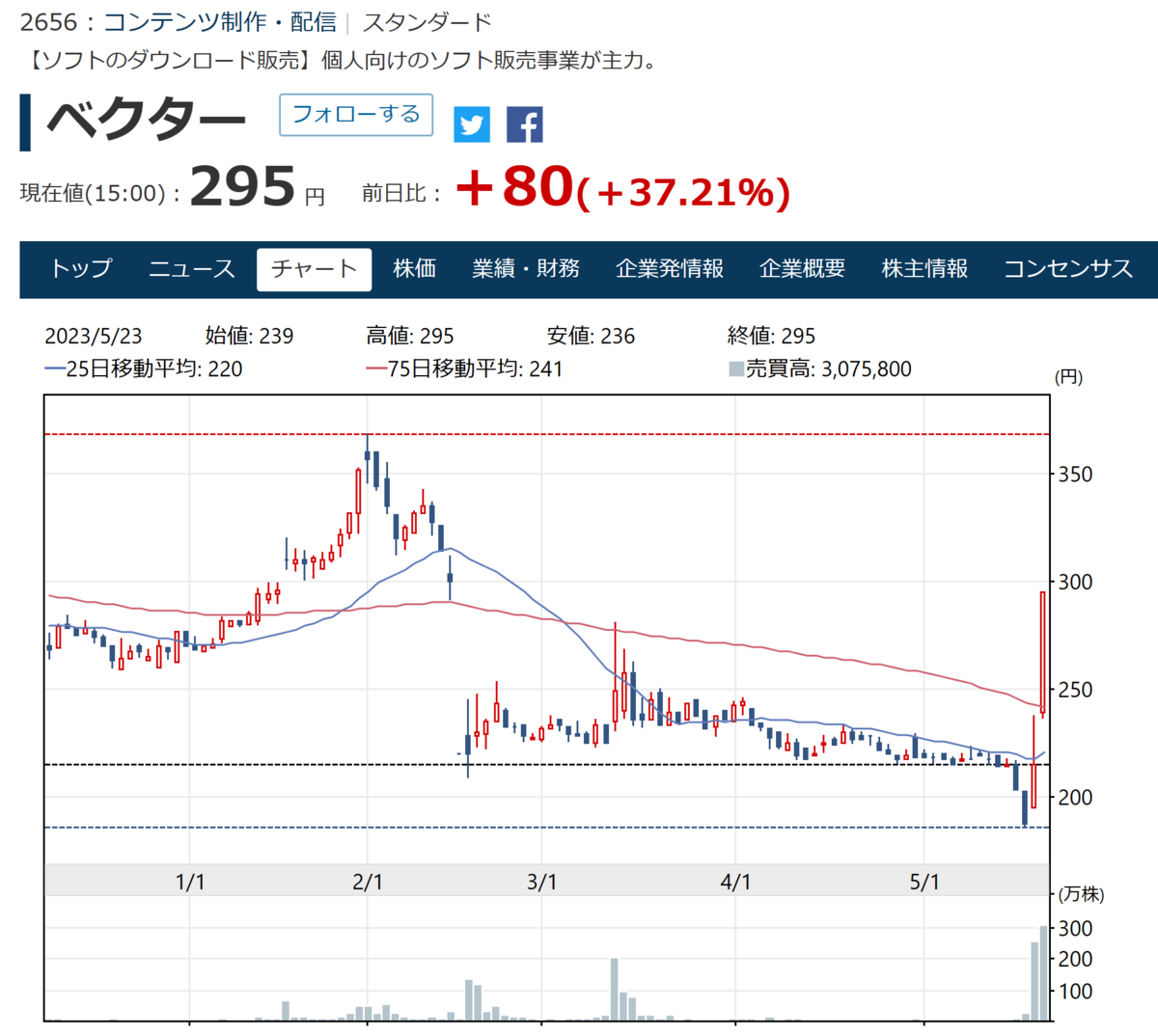This screenshot has width=1158, height=1036.
Task: Click the 300 price axis label
Action: click(1075, 582)
